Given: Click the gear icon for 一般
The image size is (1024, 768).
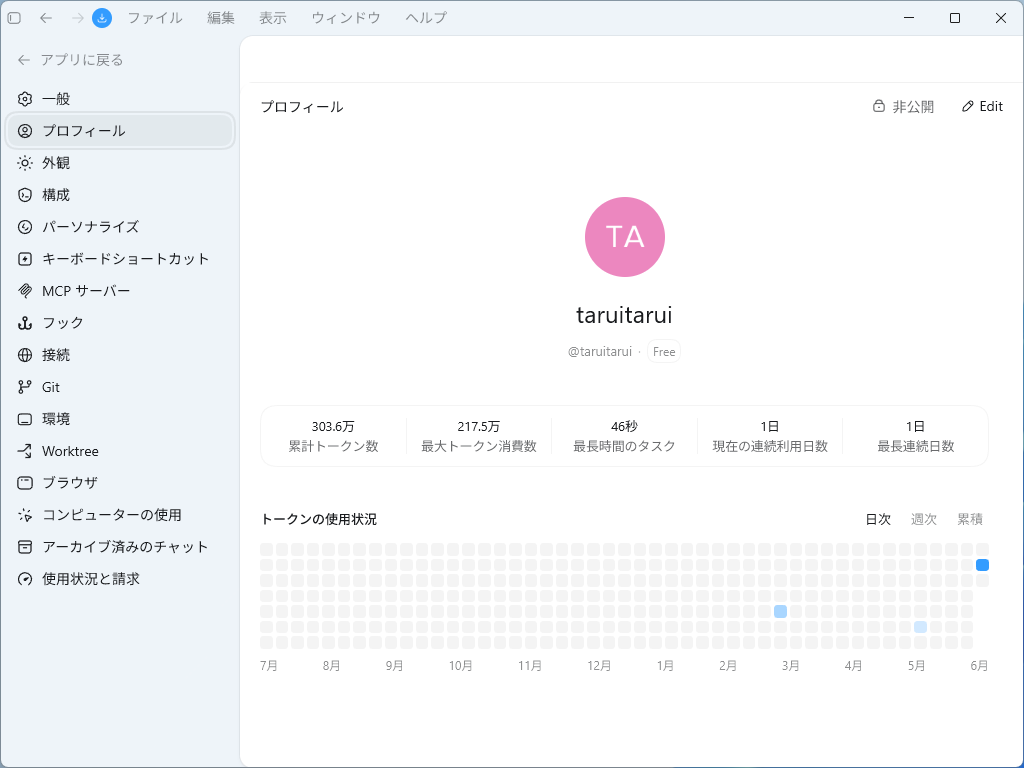Looking at the screenshot, I should tap(25, 99).
